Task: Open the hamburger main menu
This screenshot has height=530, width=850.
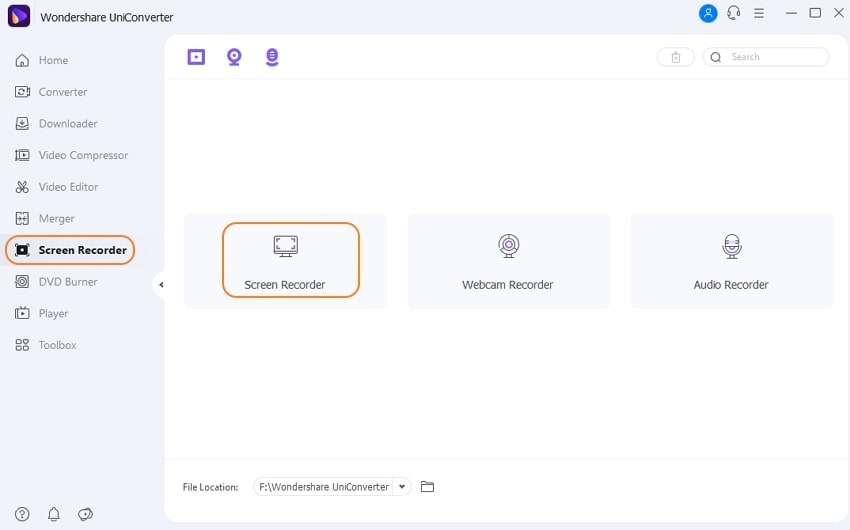Action: pos(759,14)
